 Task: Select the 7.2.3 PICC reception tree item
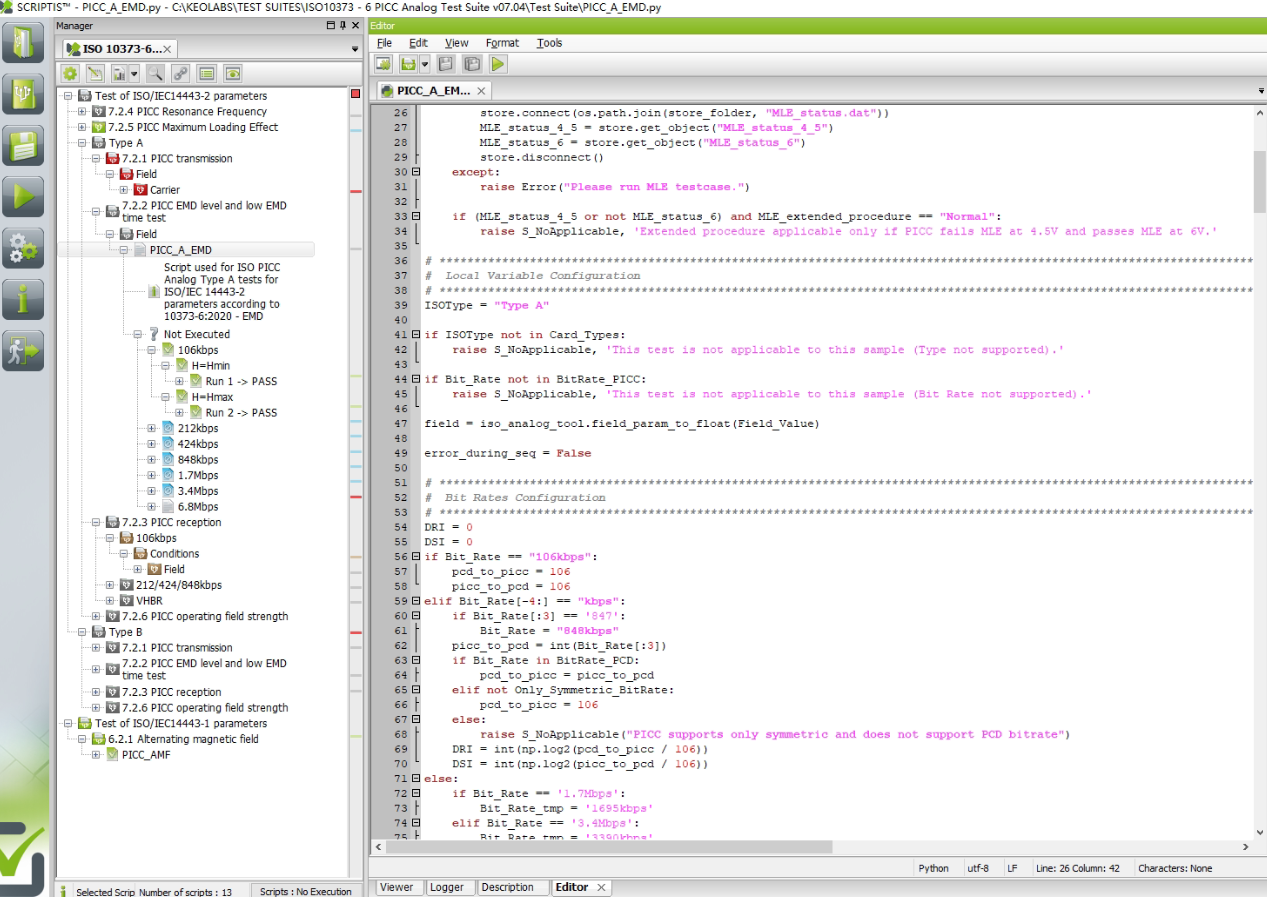point(171,523)
